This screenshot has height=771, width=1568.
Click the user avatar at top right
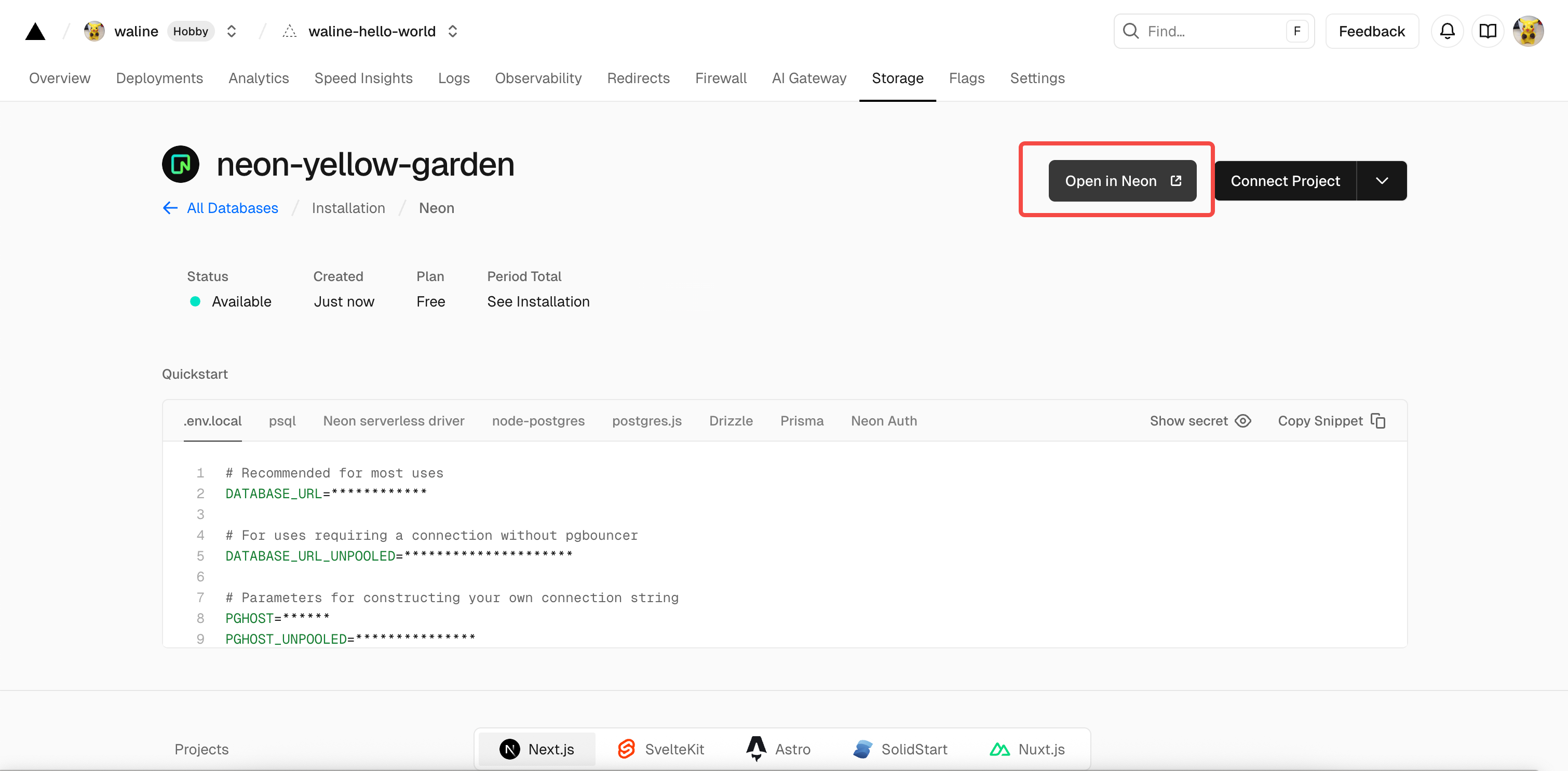click(1528, 31)
